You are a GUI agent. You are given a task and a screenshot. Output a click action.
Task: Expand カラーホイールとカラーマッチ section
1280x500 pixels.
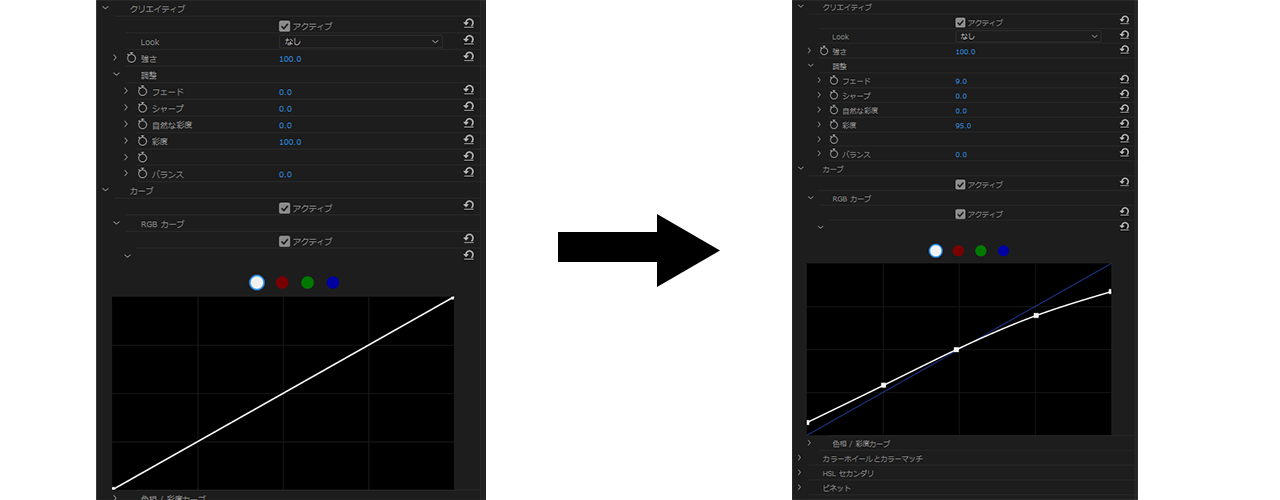coord(799,458)
